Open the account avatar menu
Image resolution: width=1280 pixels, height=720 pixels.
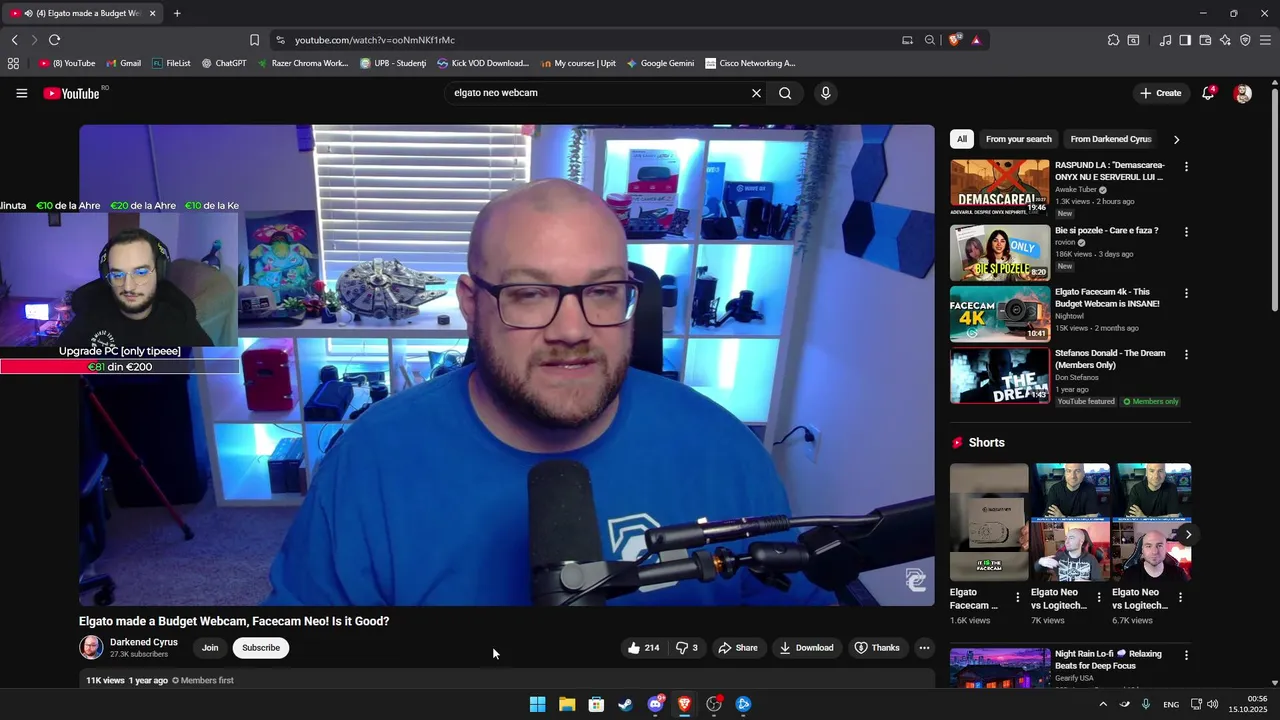point(1242,93)
